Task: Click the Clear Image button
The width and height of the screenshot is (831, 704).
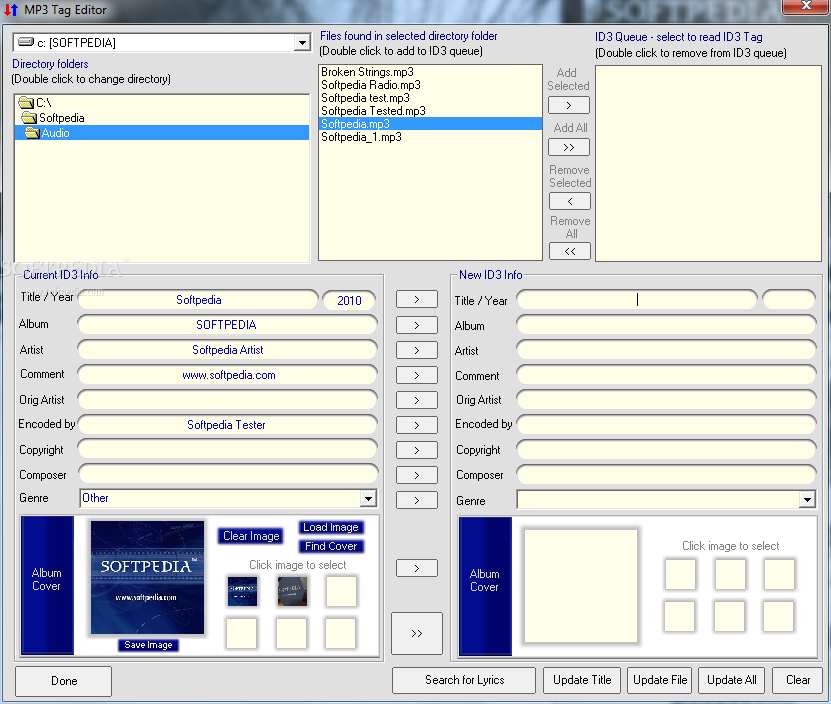Action: [251, 536]
